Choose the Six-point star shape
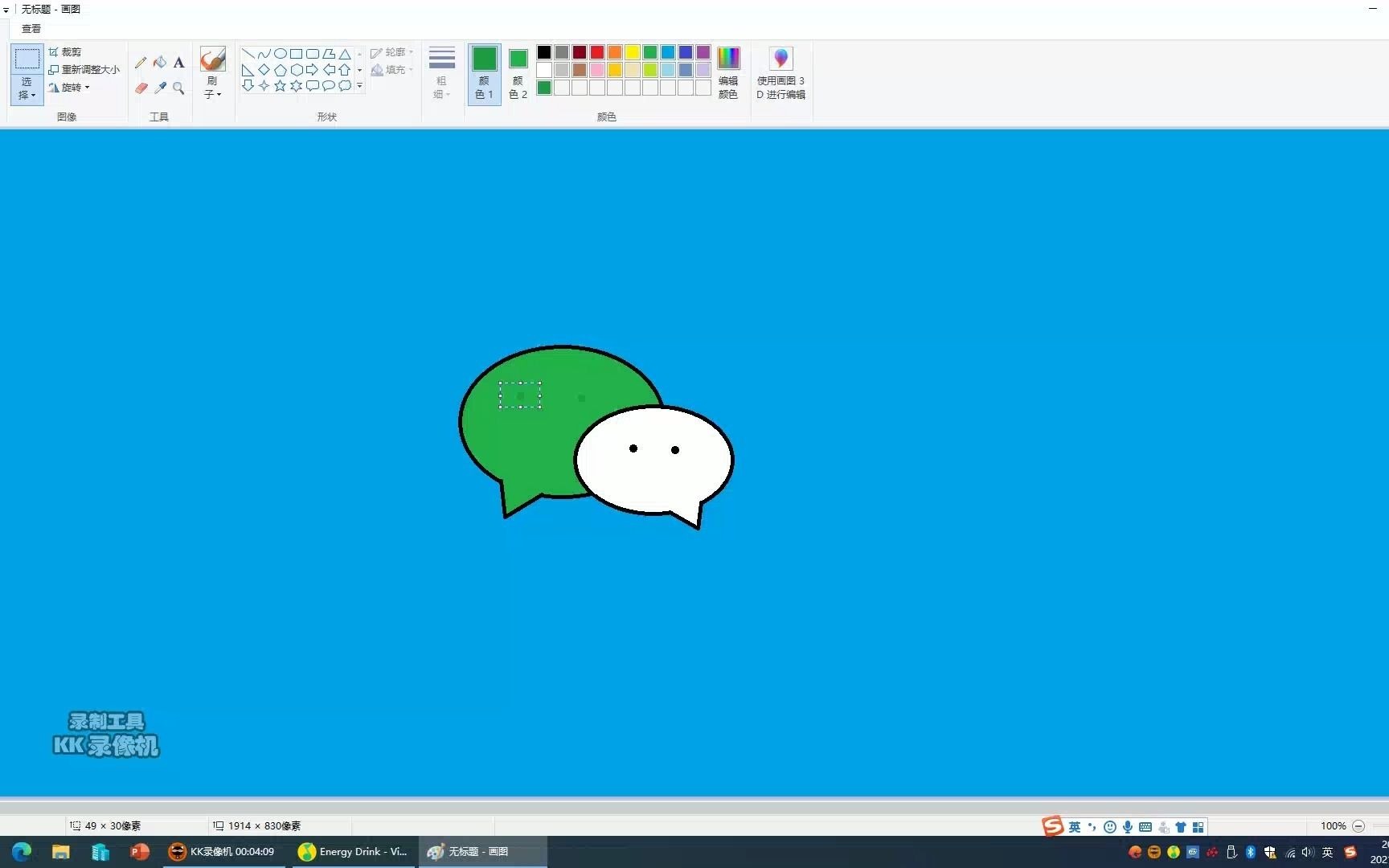This screenshot has width=1389, height=868. point(296,85)
